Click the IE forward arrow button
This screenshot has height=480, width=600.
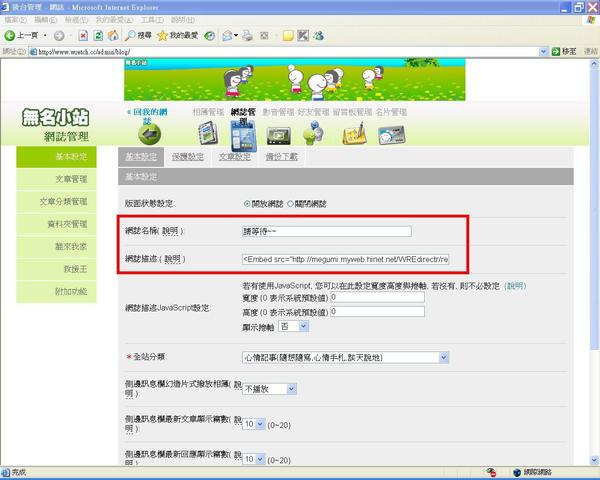pyautogui.click(x=59, y=36)
